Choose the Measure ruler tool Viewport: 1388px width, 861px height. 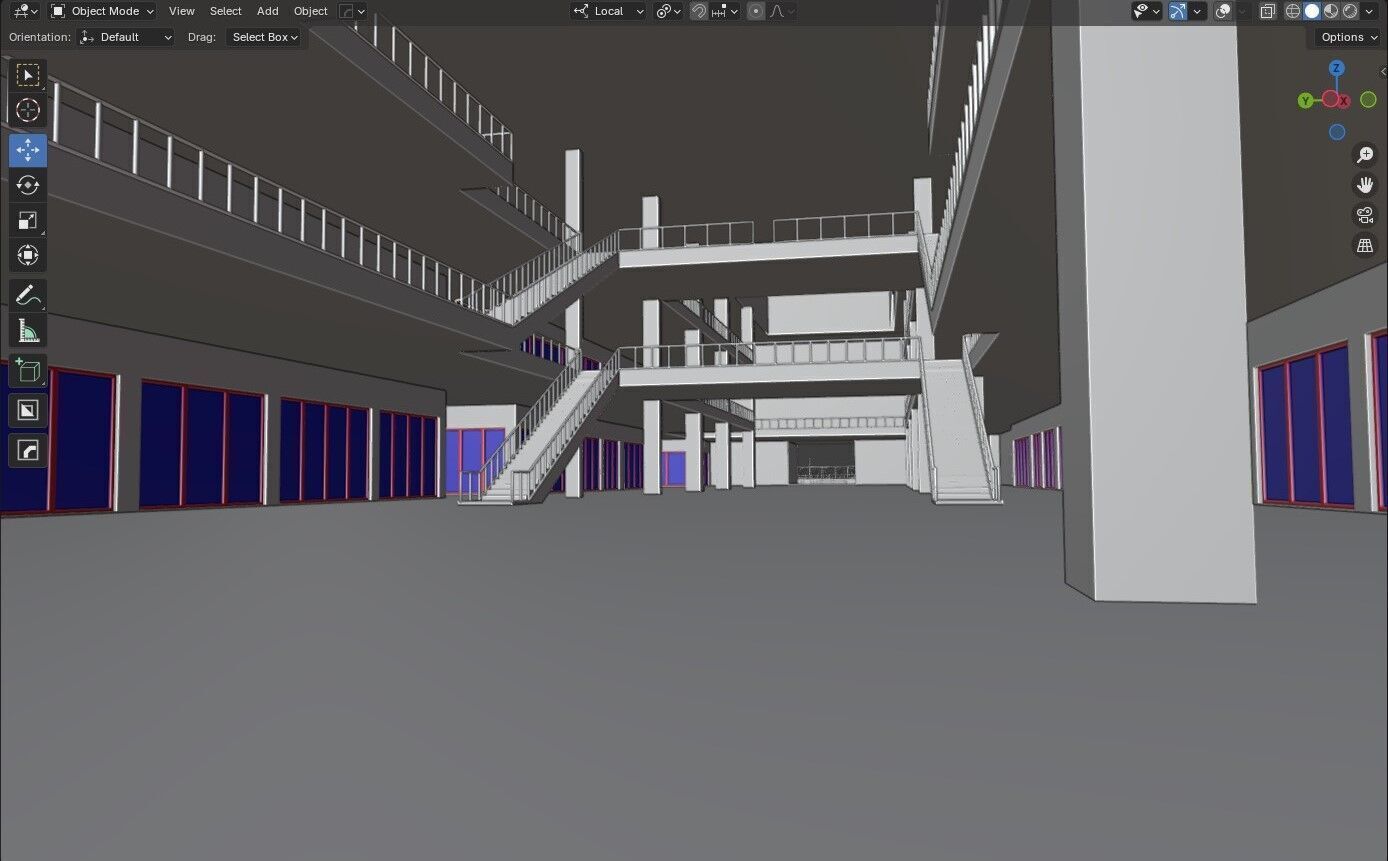coord(28,330)
